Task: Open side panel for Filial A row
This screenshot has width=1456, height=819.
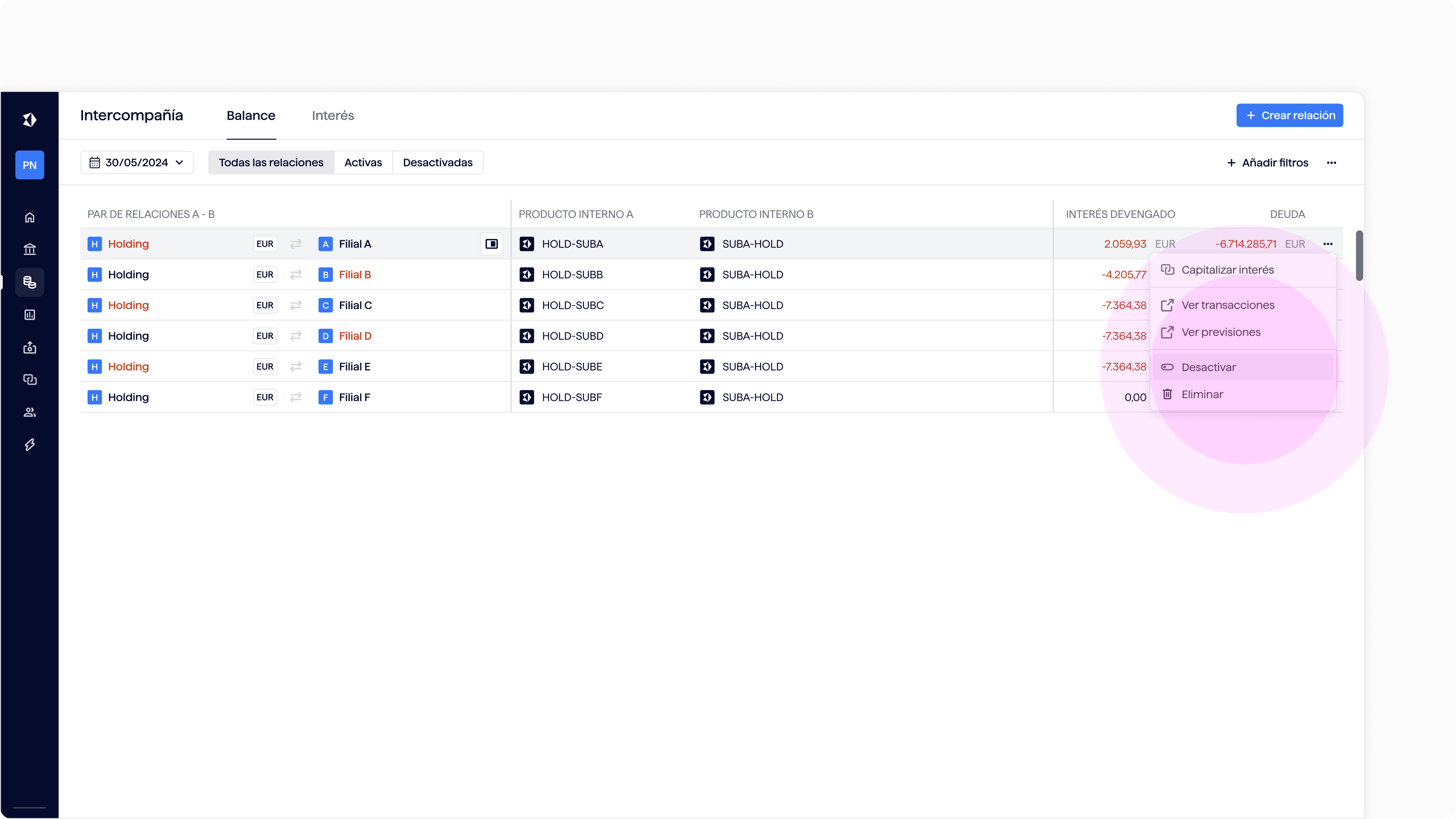Action: pos(491,244)
